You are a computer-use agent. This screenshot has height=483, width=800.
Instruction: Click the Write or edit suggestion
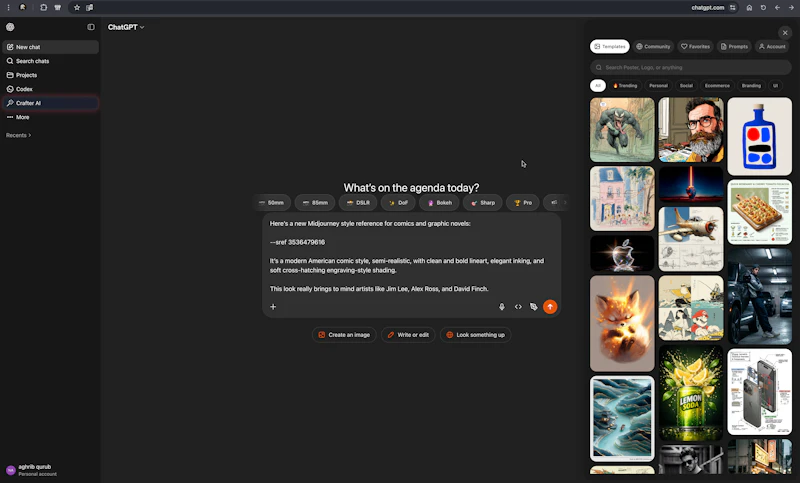click(408, 335)
